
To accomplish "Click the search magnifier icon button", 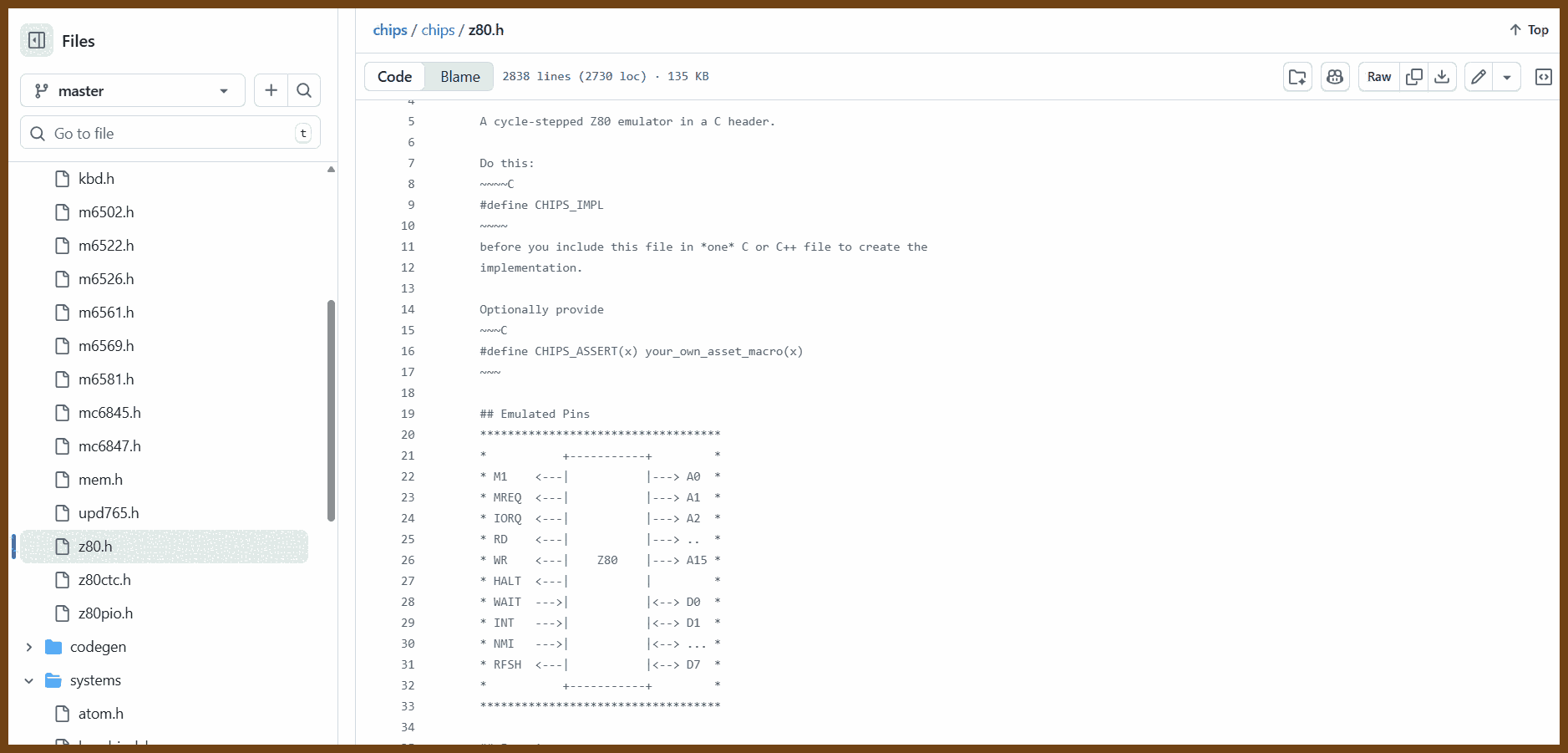I will [x=304, y=90].
